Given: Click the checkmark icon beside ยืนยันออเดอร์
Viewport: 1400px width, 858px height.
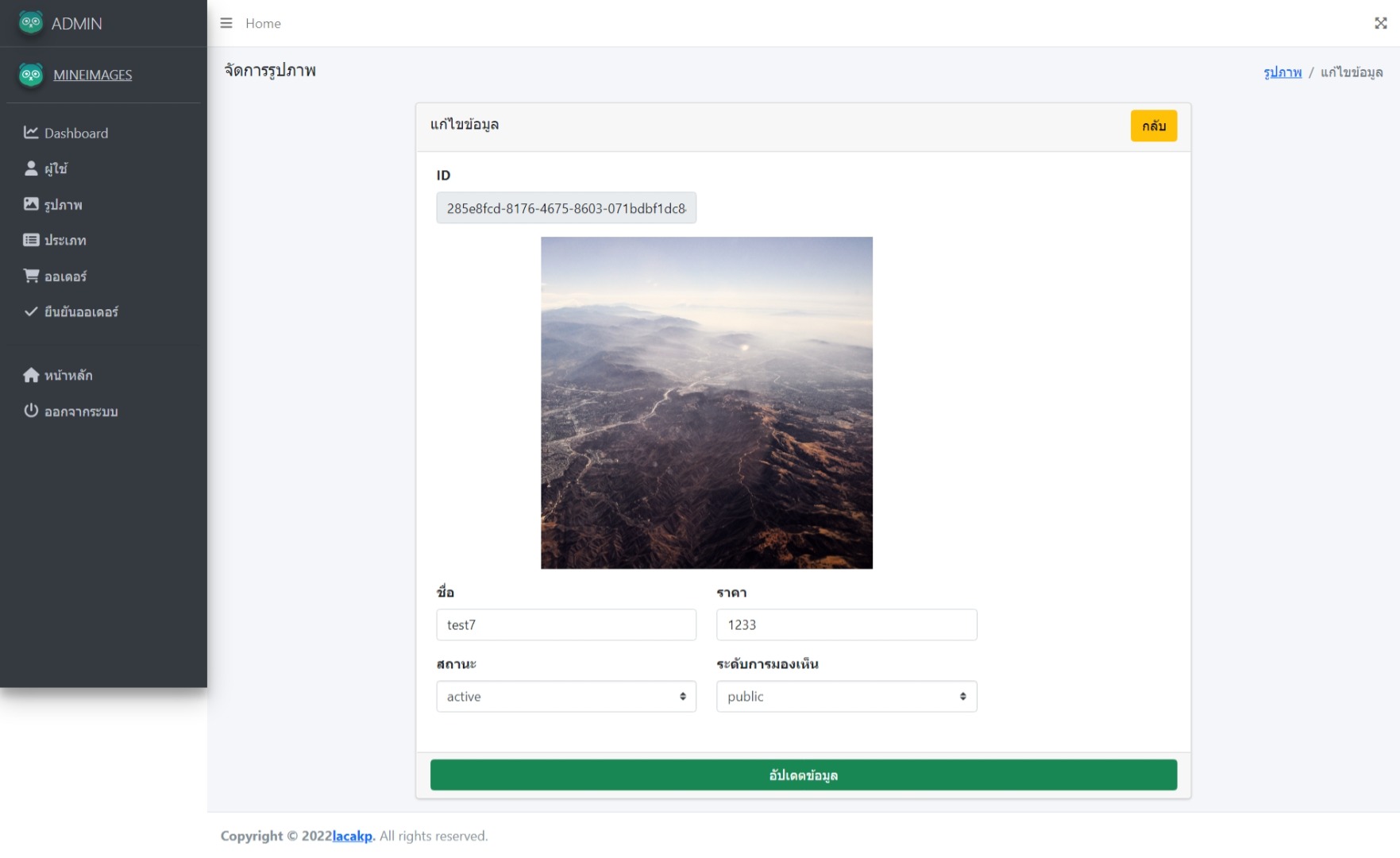Looking at the screenshot, I should pyautogui.click(x=31, y=311).
